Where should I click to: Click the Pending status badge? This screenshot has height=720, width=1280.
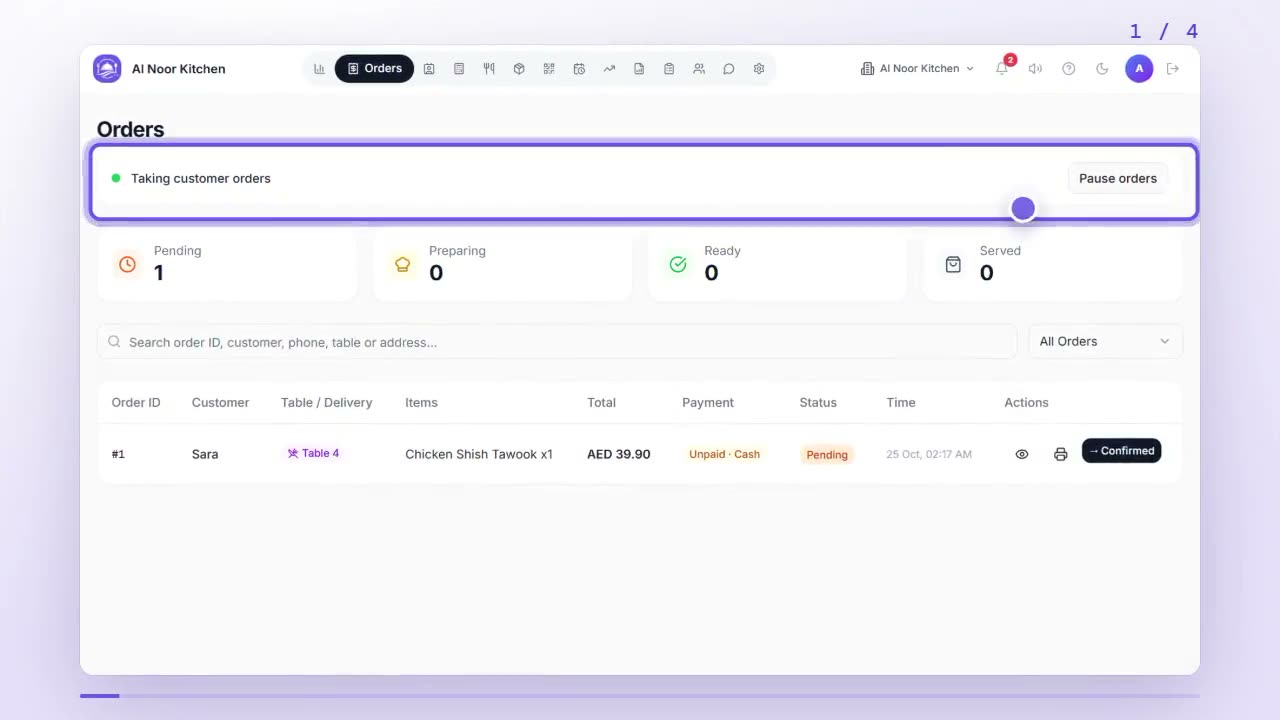(827, 454)
